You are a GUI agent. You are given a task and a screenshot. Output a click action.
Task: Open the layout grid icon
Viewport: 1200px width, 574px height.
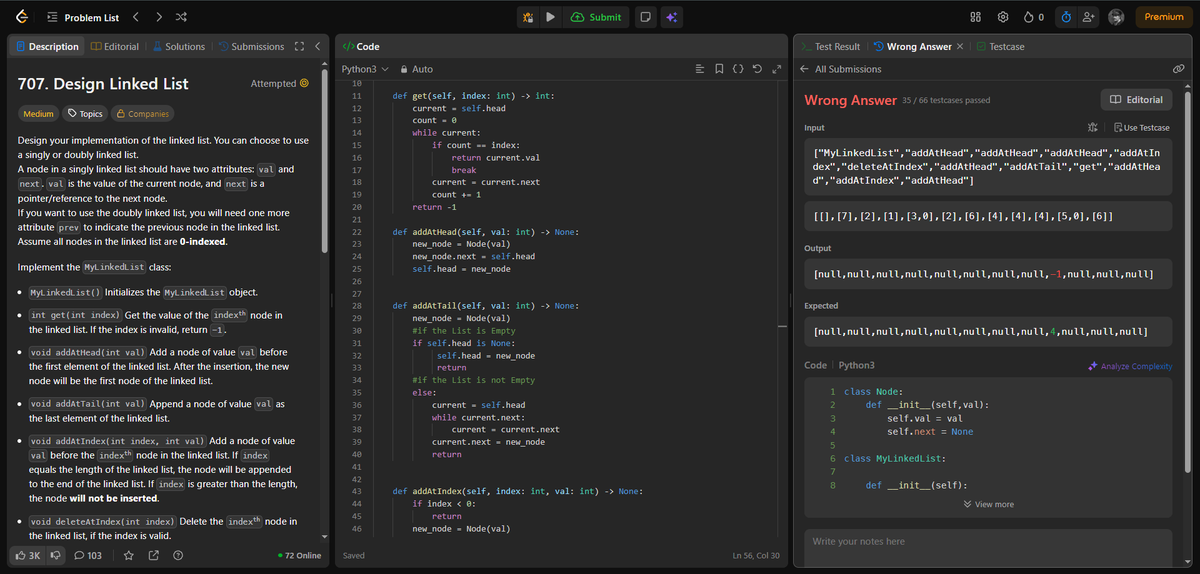click(x=976, y=17)
